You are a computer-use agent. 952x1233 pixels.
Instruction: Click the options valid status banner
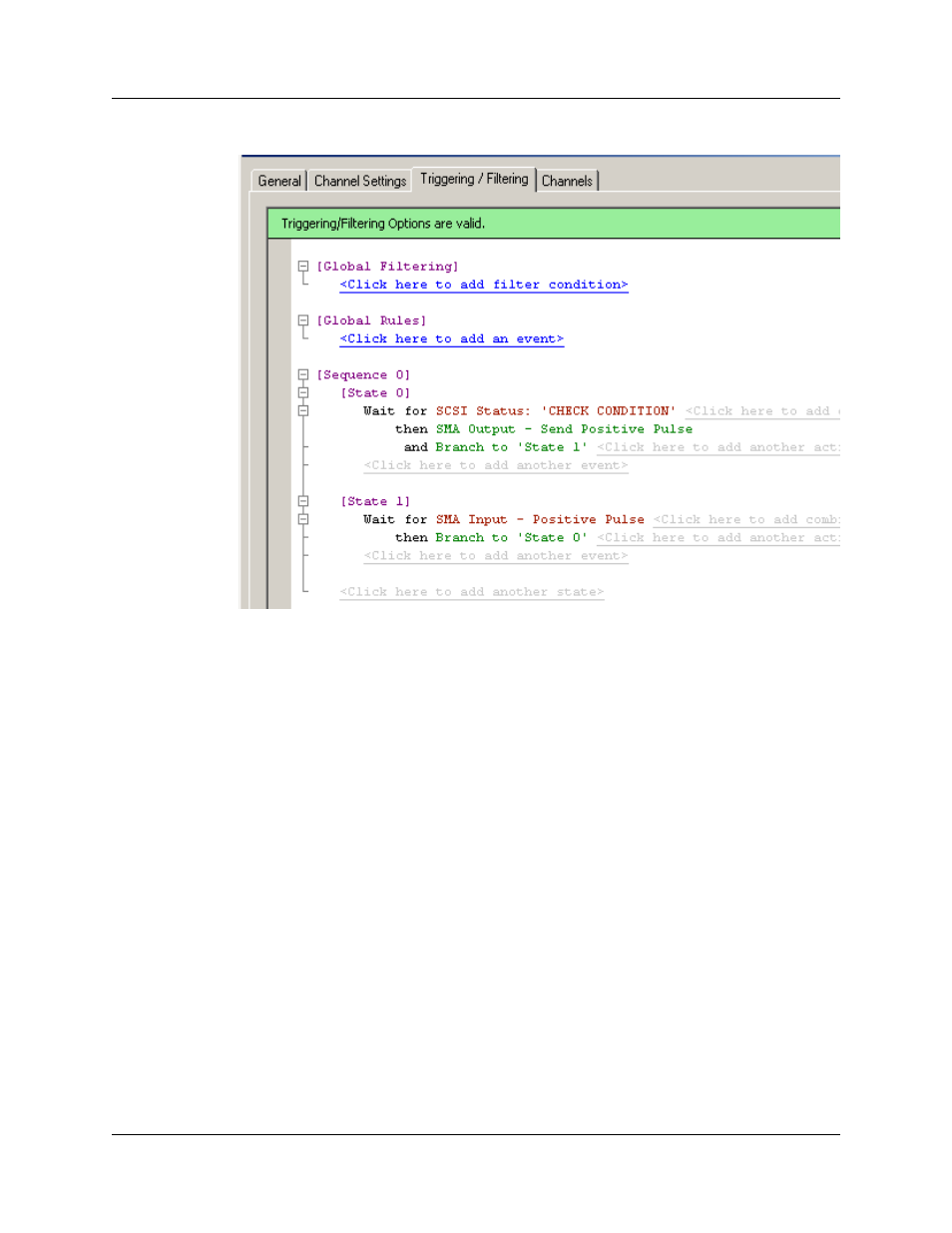(554, 224)
